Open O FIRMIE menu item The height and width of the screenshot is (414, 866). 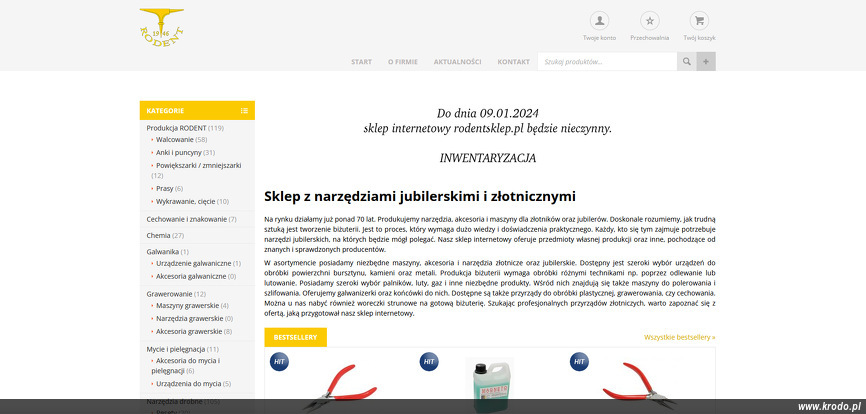point(403,62)
